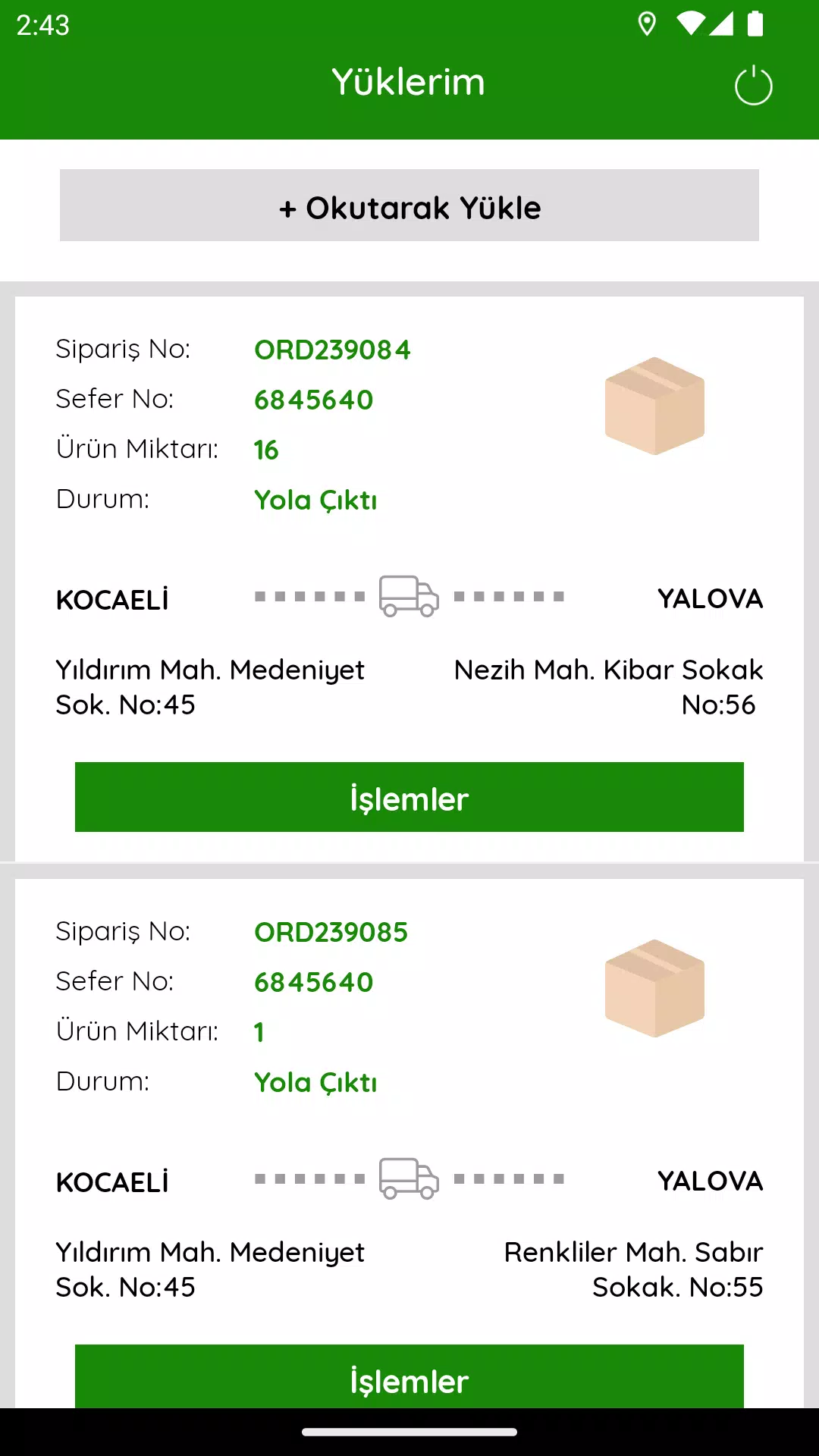The image size is (819, 1456).
Task: Tap the location icon in status bar
Action: pos(647,24)
